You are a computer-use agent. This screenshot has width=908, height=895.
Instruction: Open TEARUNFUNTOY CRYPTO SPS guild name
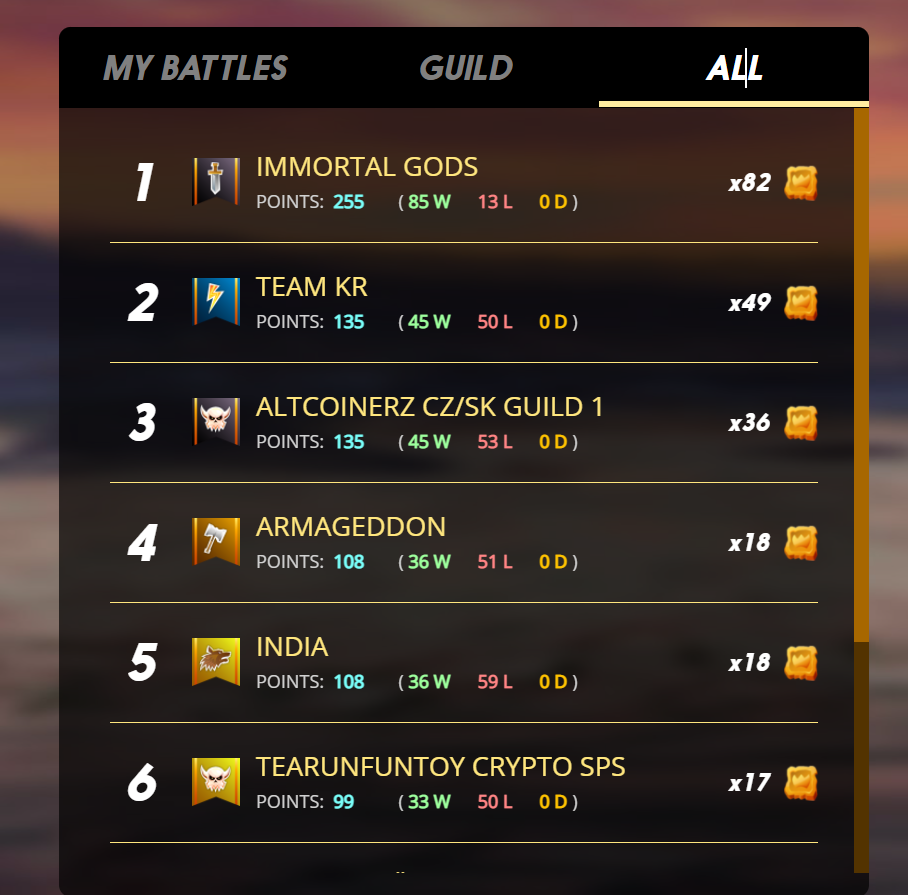441,767
